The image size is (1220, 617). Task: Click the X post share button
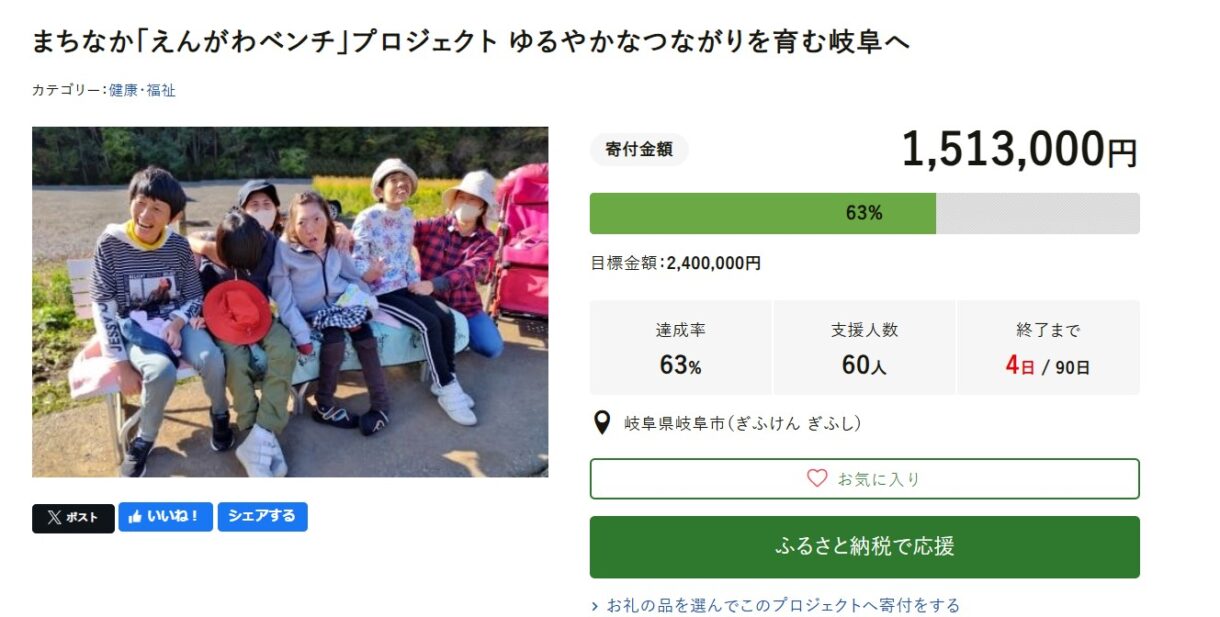point(73,518)
